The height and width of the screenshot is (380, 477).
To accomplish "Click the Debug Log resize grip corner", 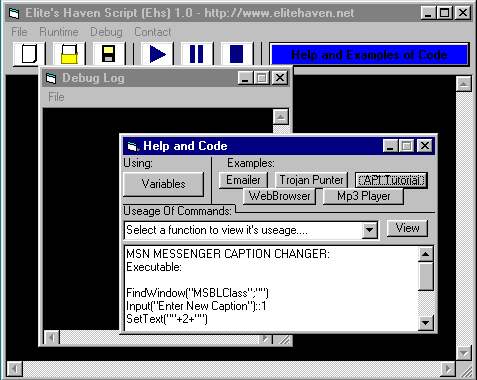I will (284, 339).
